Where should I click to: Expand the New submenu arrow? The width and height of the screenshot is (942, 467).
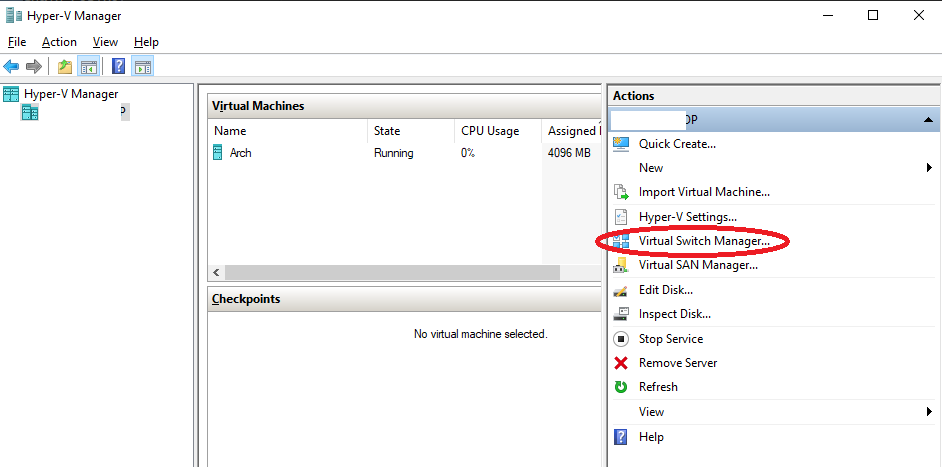[929, 168]
